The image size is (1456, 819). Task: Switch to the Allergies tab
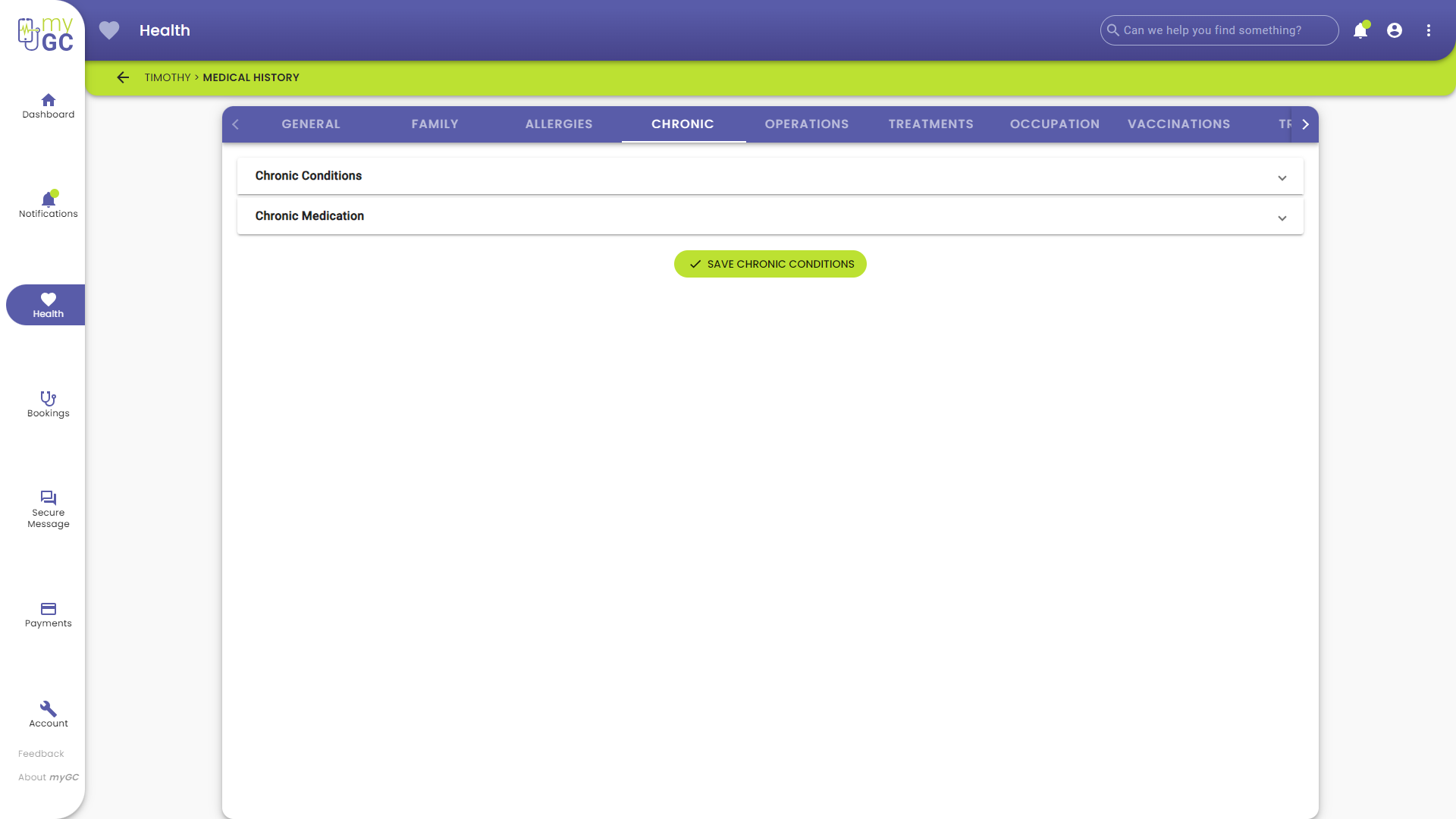click(x=559, y=124)
